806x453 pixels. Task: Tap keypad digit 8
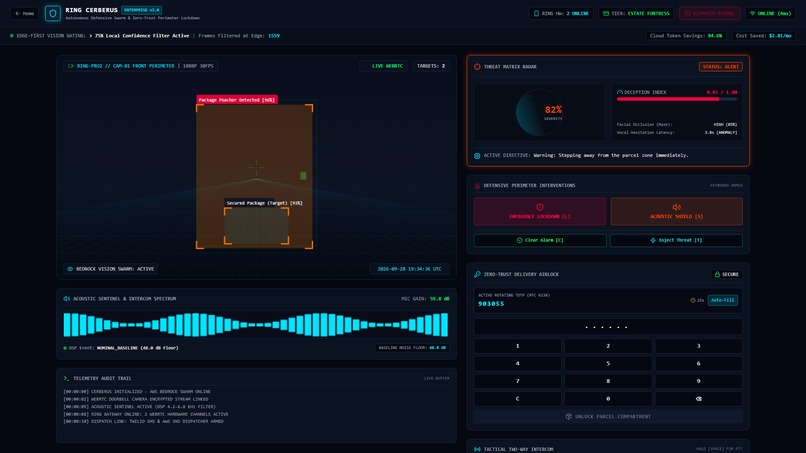[608, 381]
